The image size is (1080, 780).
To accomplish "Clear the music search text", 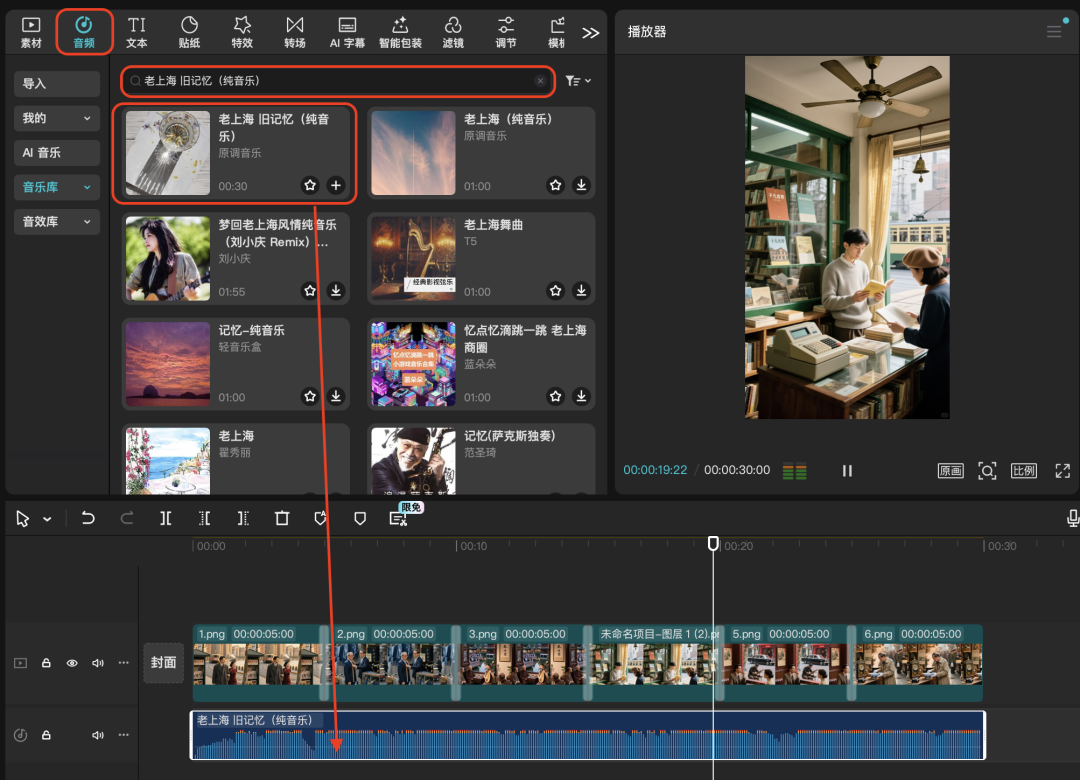I will [x=541, y=81].
